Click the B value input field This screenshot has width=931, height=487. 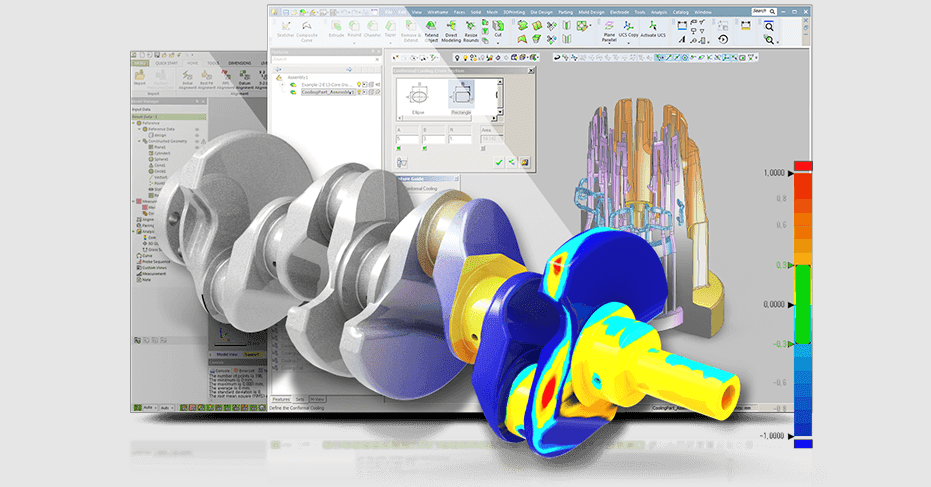pyautogui.click(x=433, y=139)
